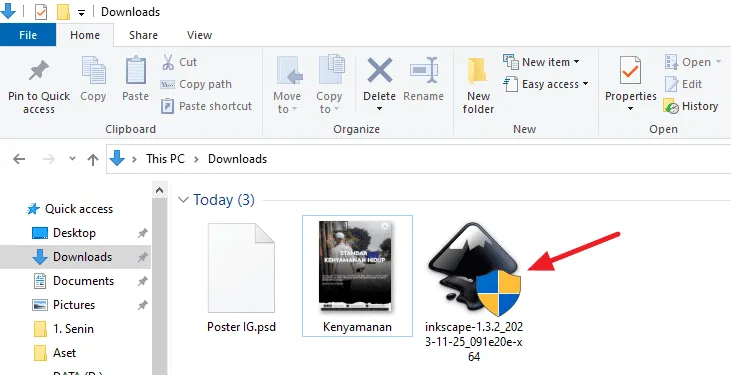
Task: Click title bar Properties checkmark icon
Action: tap(41, 12)
